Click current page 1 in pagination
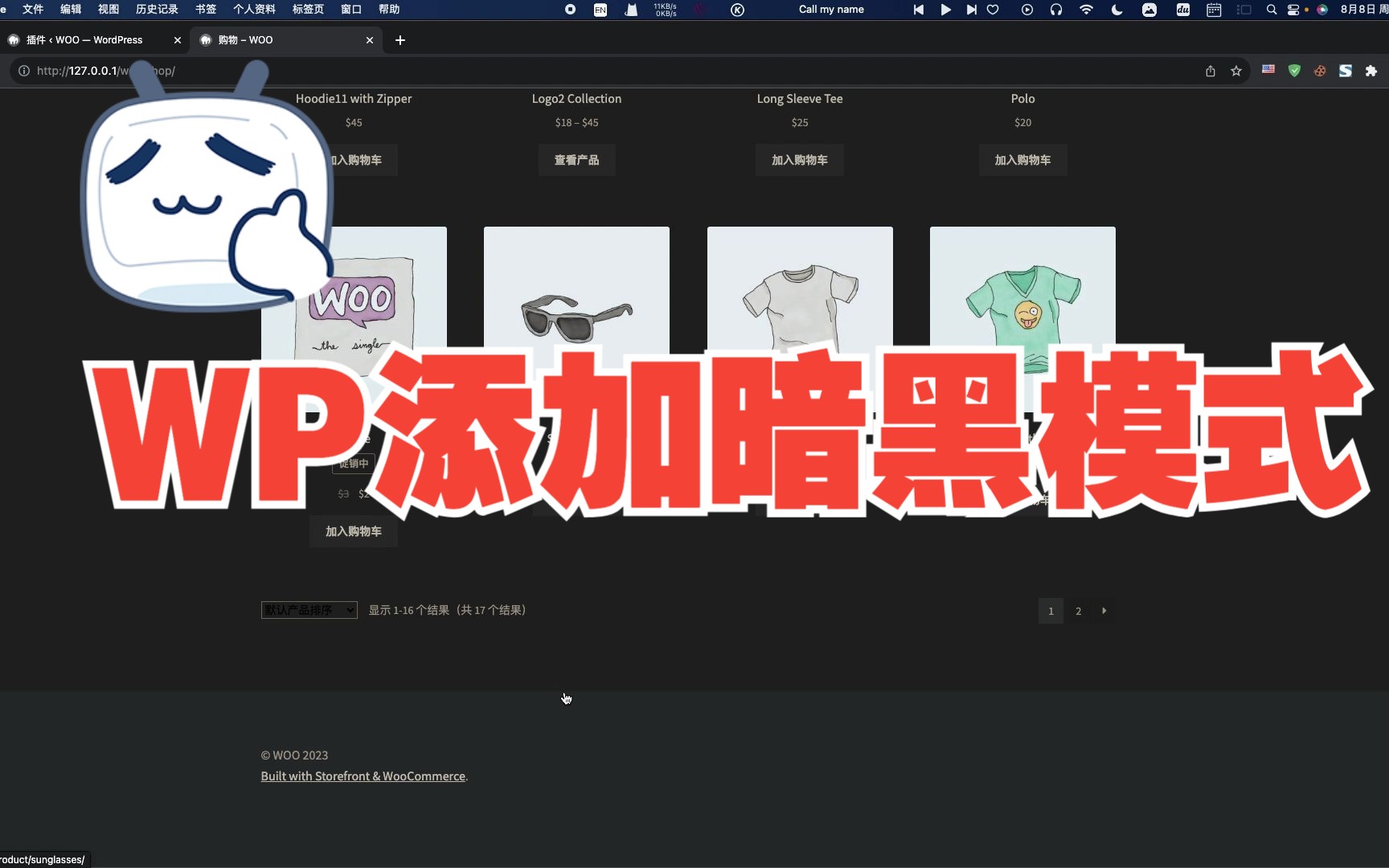 [1051, 611]
